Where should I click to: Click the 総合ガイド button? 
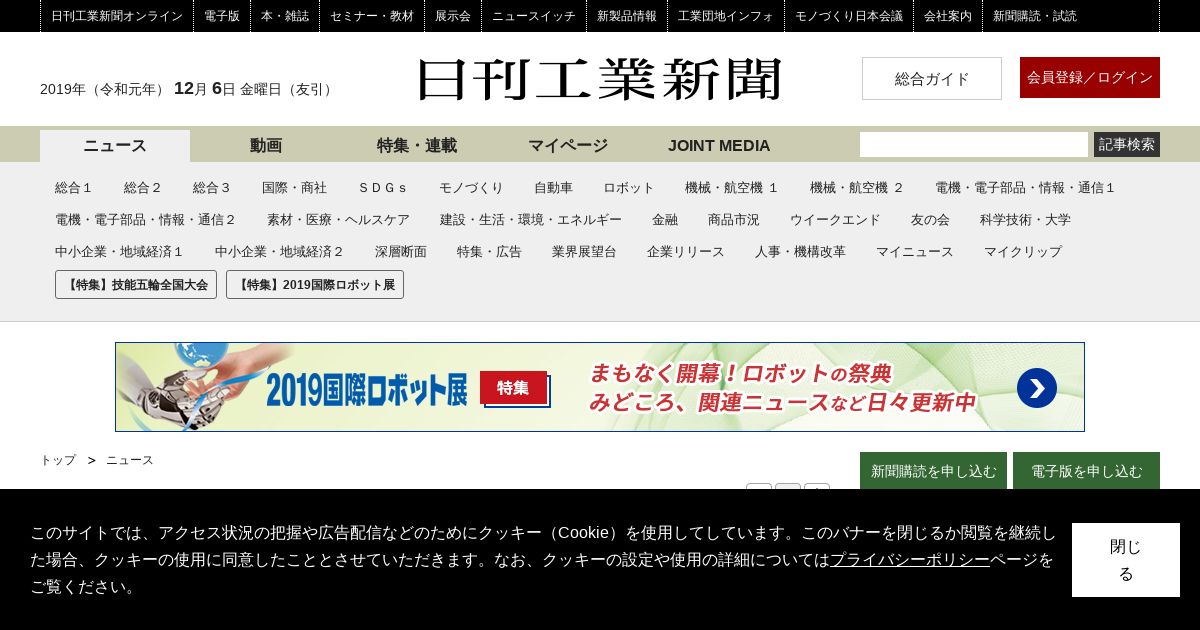[932, 78]
